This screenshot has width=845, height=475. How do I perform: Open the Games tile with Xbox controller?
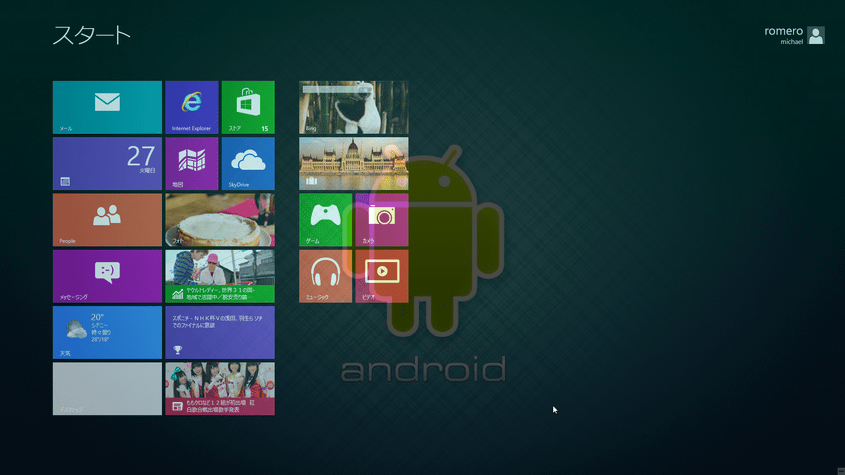325,220
